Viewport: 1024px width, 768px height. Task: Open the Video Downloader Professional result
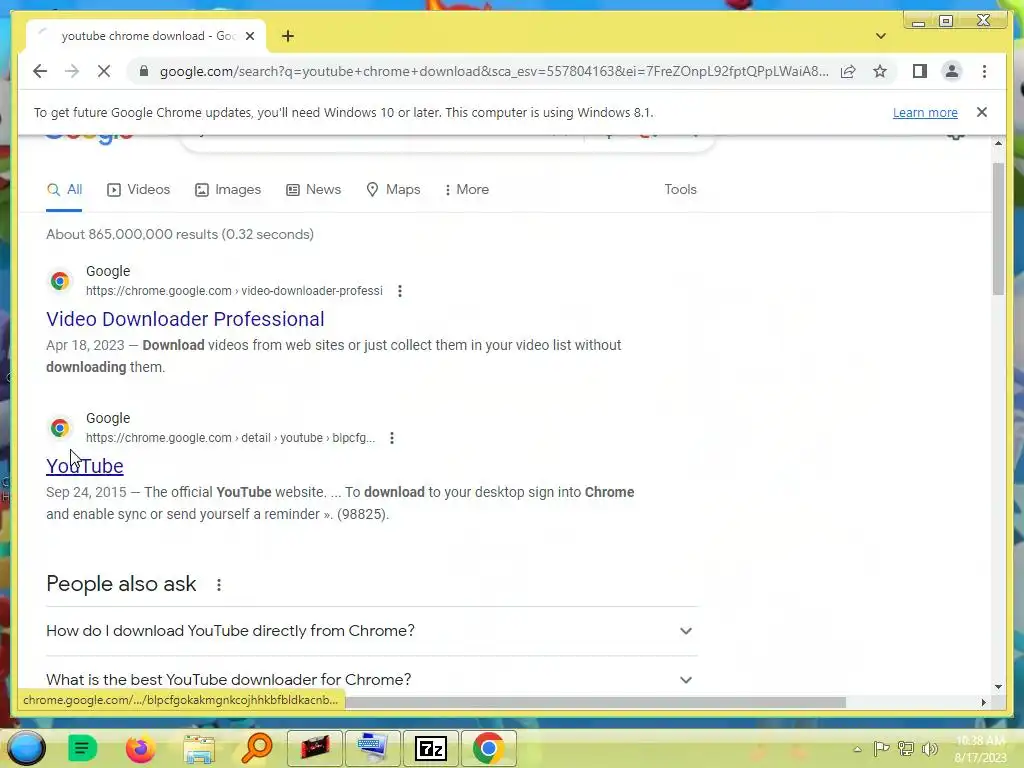tap(185, 319)
